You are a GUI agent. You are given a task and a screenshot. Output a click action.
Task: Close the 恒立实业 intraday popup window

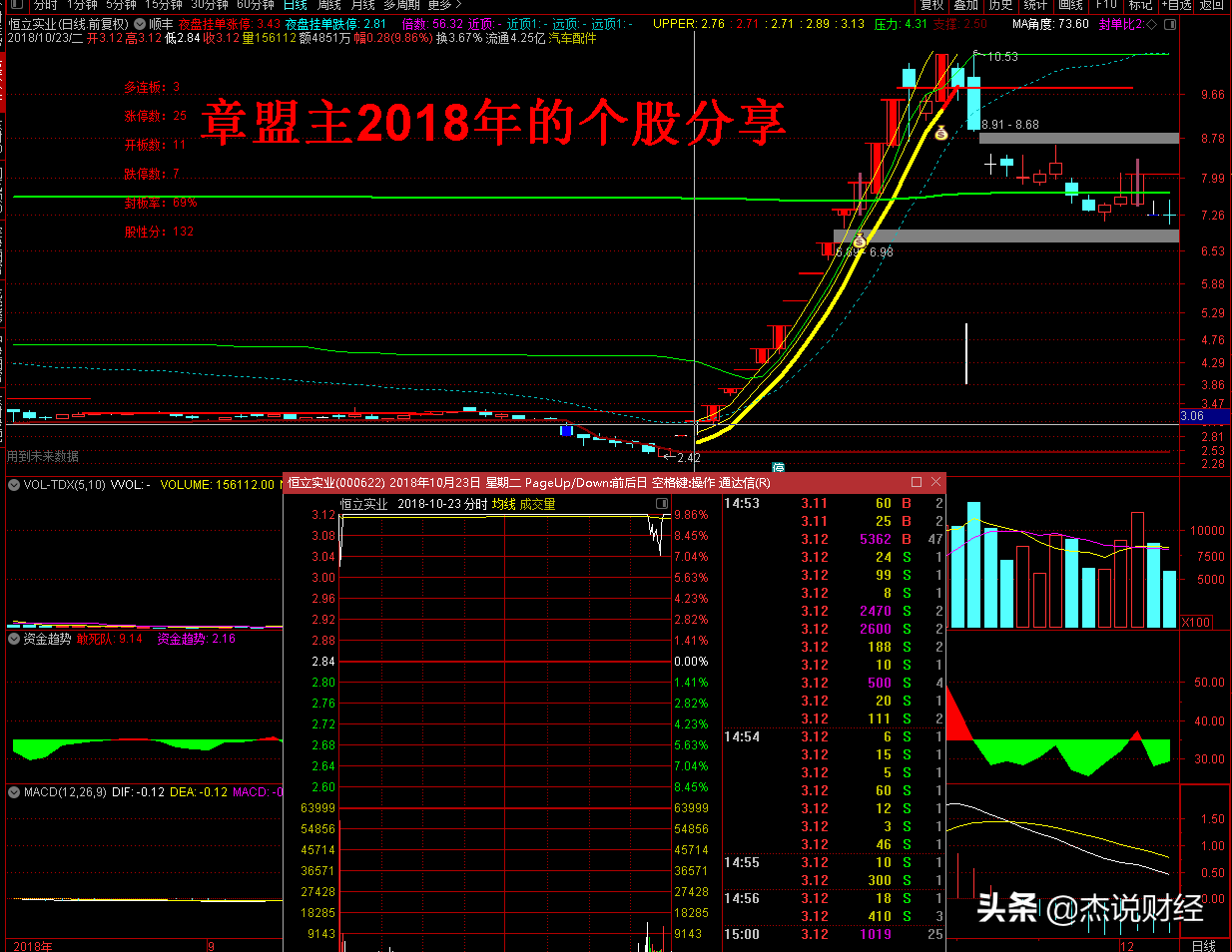935,482
